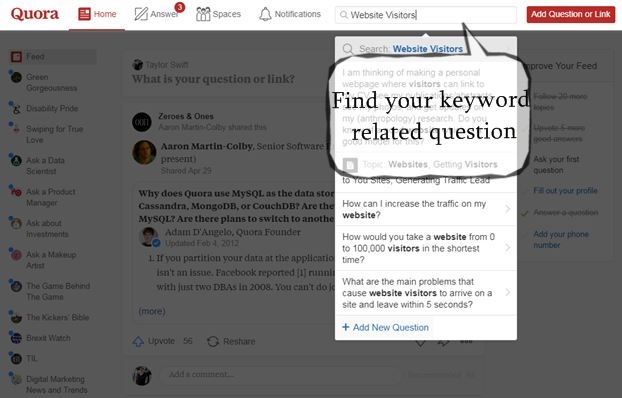Open Ask a Product Manager space
Viewport: 622px width, 398px height.
coord(51,197)
